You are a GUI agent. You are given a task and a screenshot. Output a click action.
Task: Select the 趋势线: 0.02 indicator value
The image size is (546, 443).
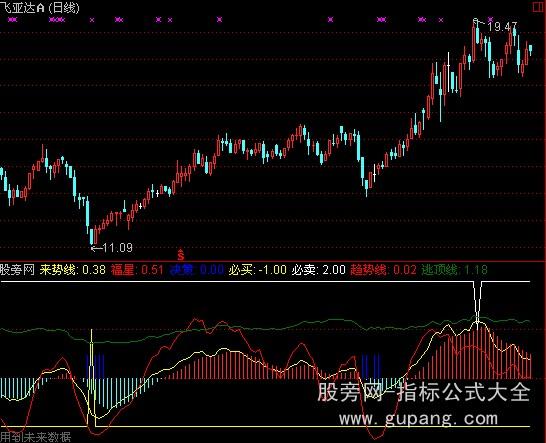[x=383, y=270]
